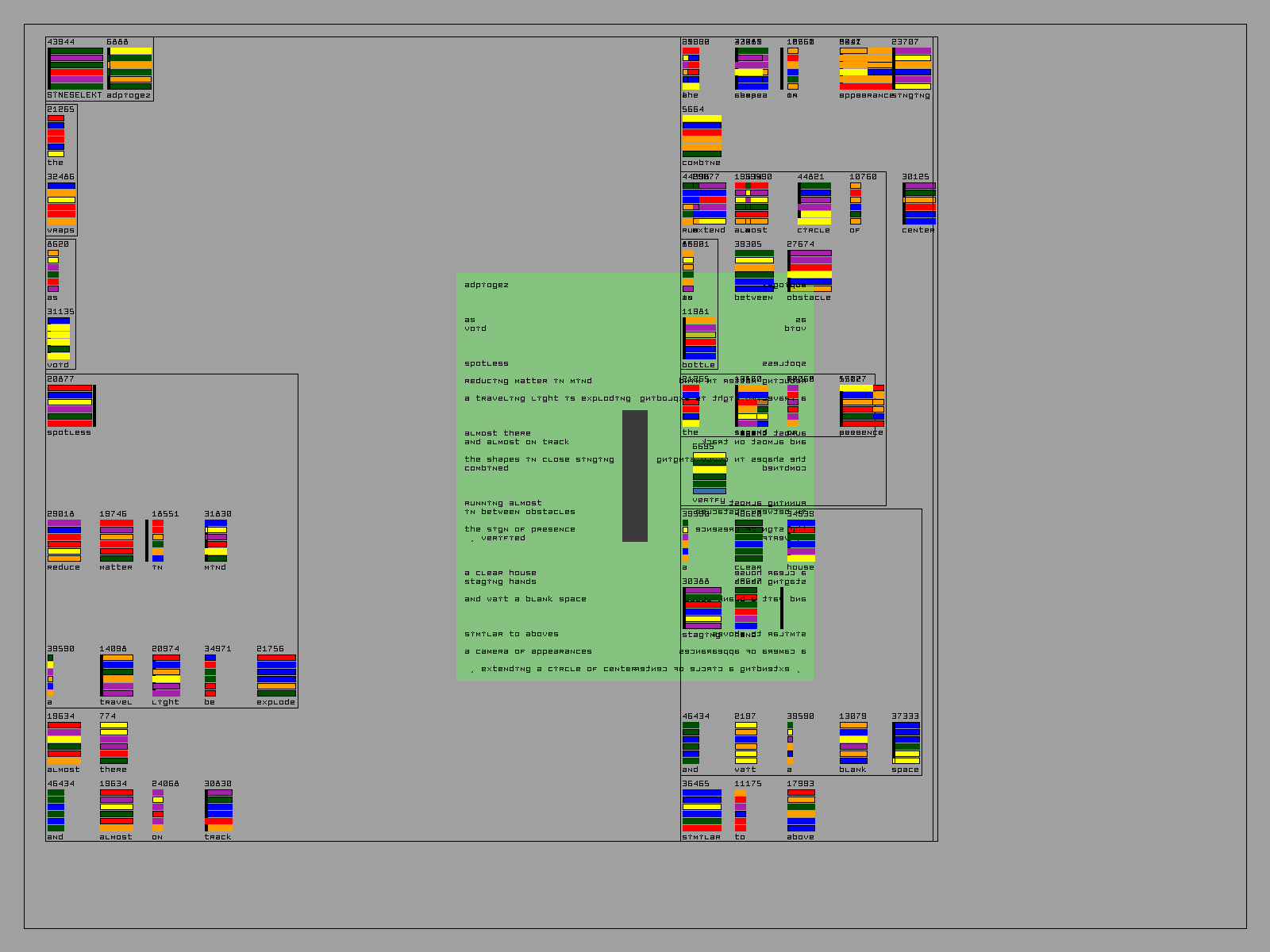1270x952 pixels.
Task: Select the 'reduce' color block
Action: [x=63, y=541]
